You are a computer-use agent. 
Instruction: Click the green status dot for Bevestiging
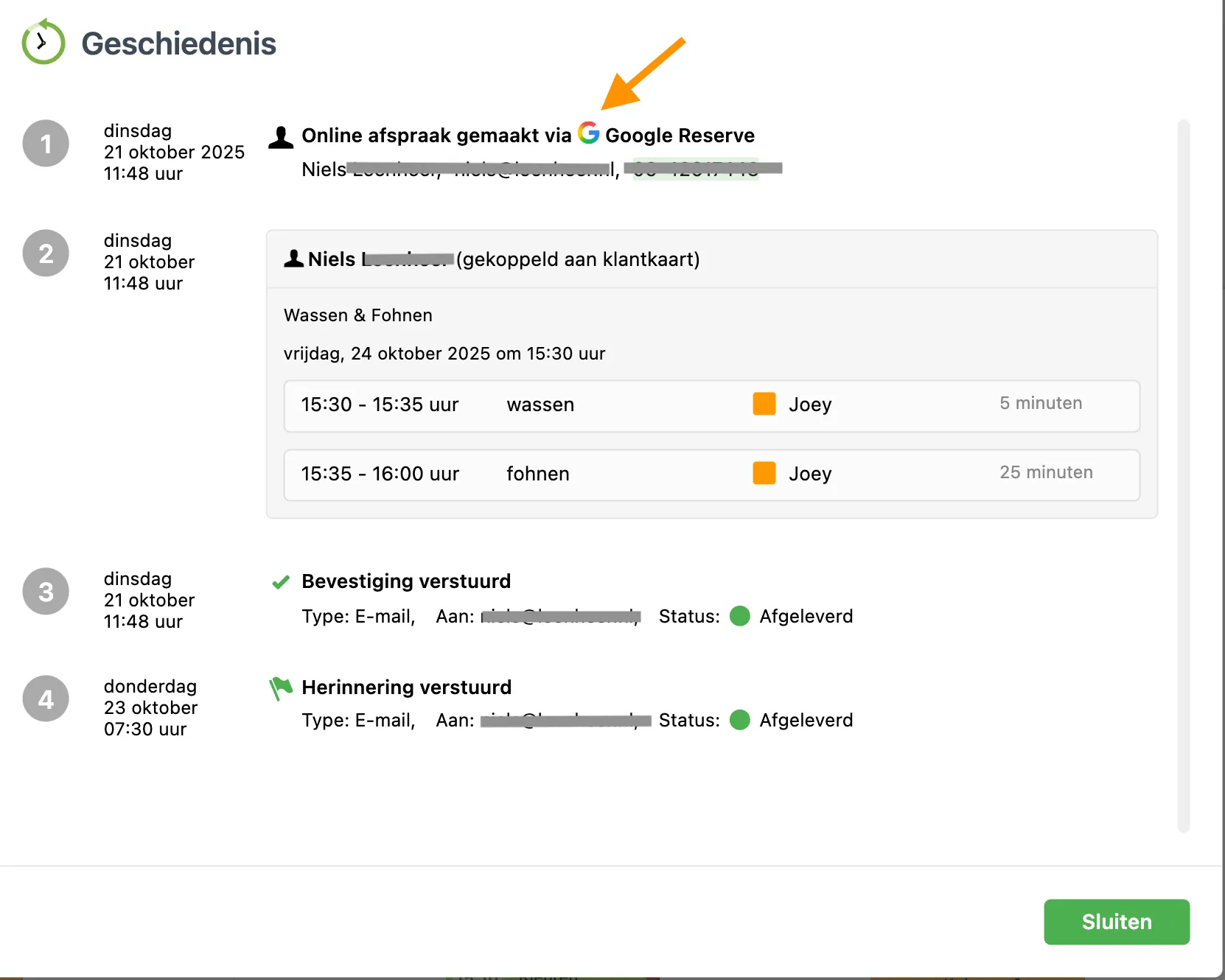point(739,616)
